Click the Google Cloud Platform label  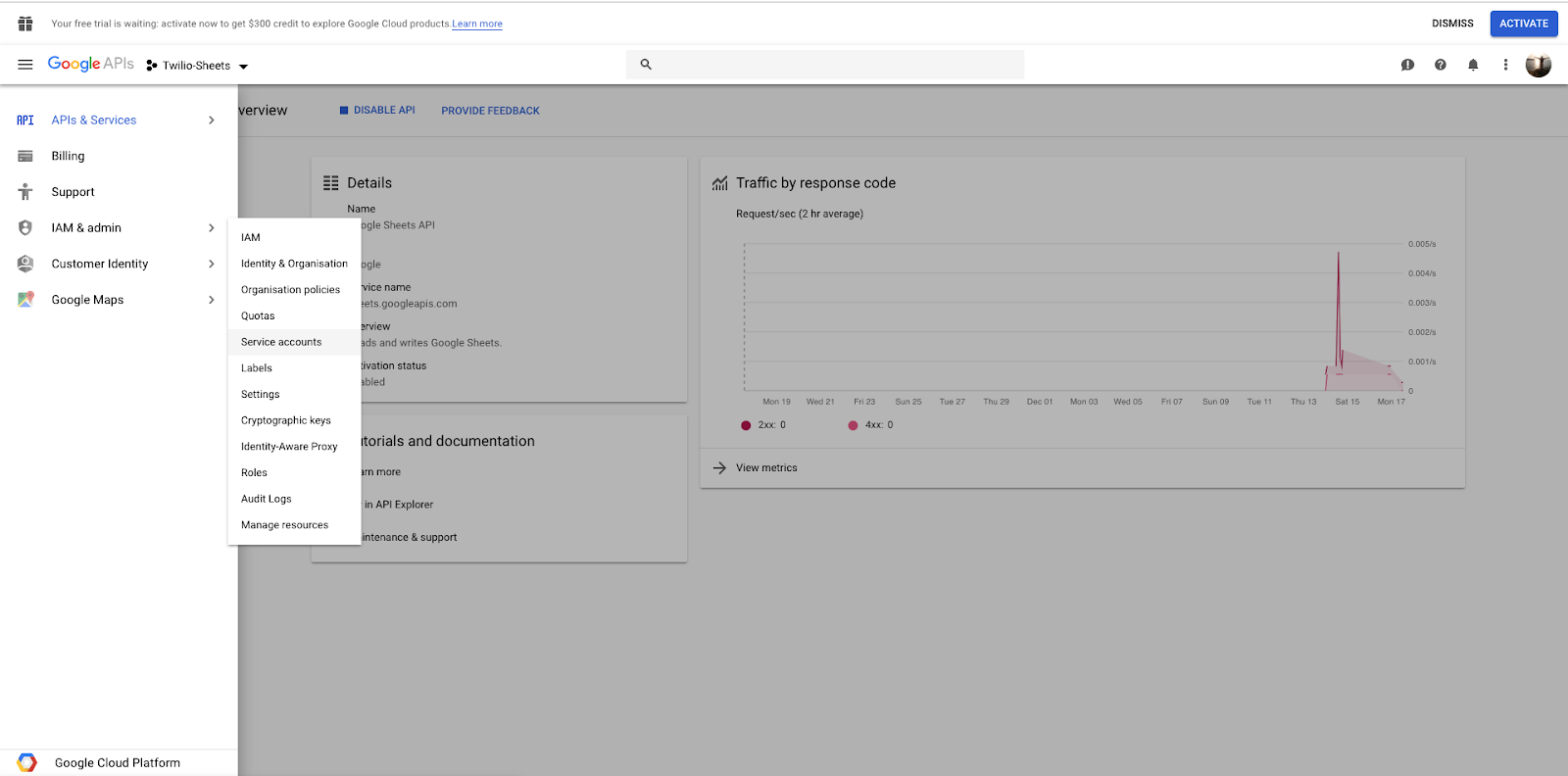click(118, 762)
